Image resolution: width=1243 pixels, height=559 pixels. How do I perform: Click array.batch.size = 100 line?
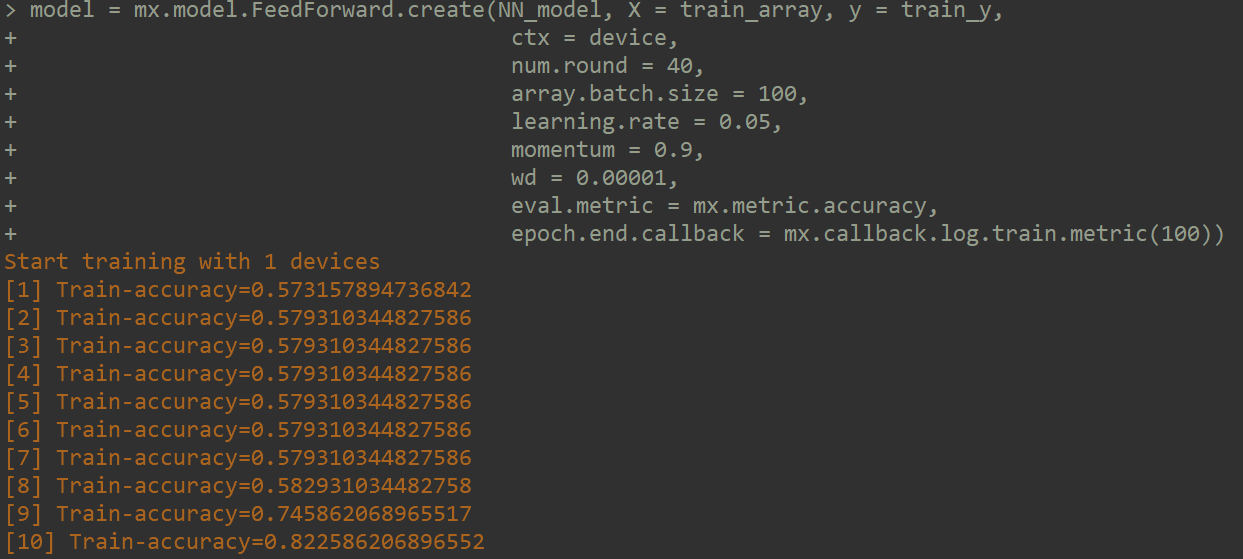click(x=659, y=94)
